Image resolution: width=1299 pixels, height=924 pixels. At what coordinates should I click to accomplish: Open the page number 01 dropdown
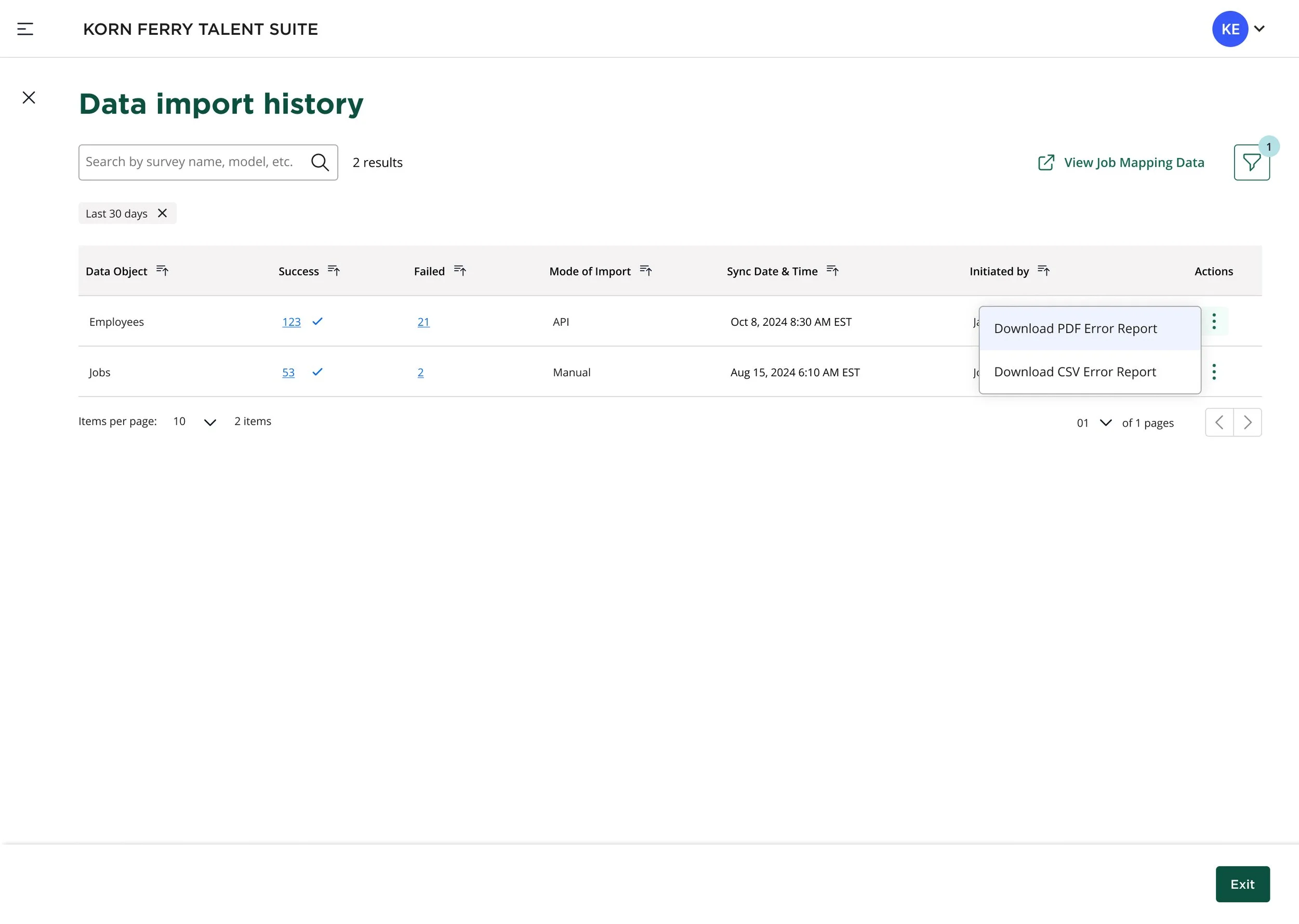[x=1105, y=423]
